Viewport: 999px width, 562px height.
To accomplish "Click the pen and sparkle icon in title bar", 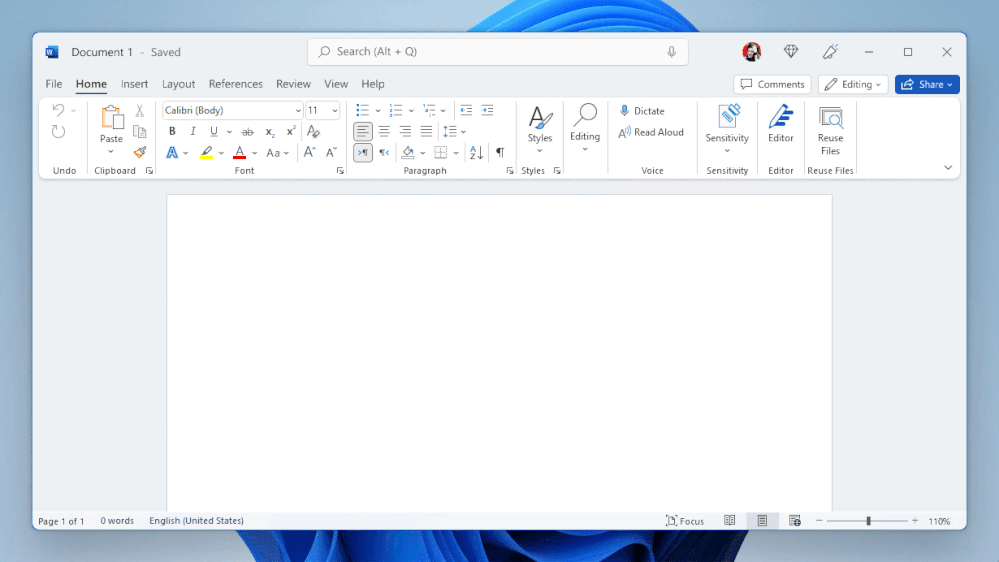I will point(830,52).
